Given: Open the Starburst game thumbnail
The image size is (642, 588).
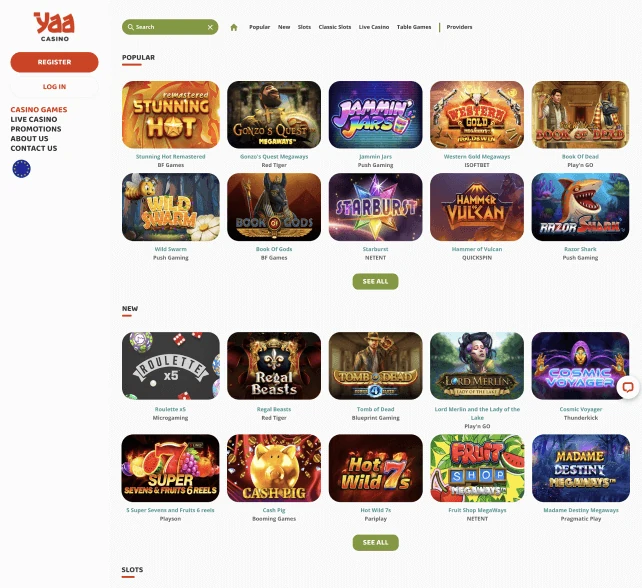Looking at the screenshot, I should coord(375,207).
